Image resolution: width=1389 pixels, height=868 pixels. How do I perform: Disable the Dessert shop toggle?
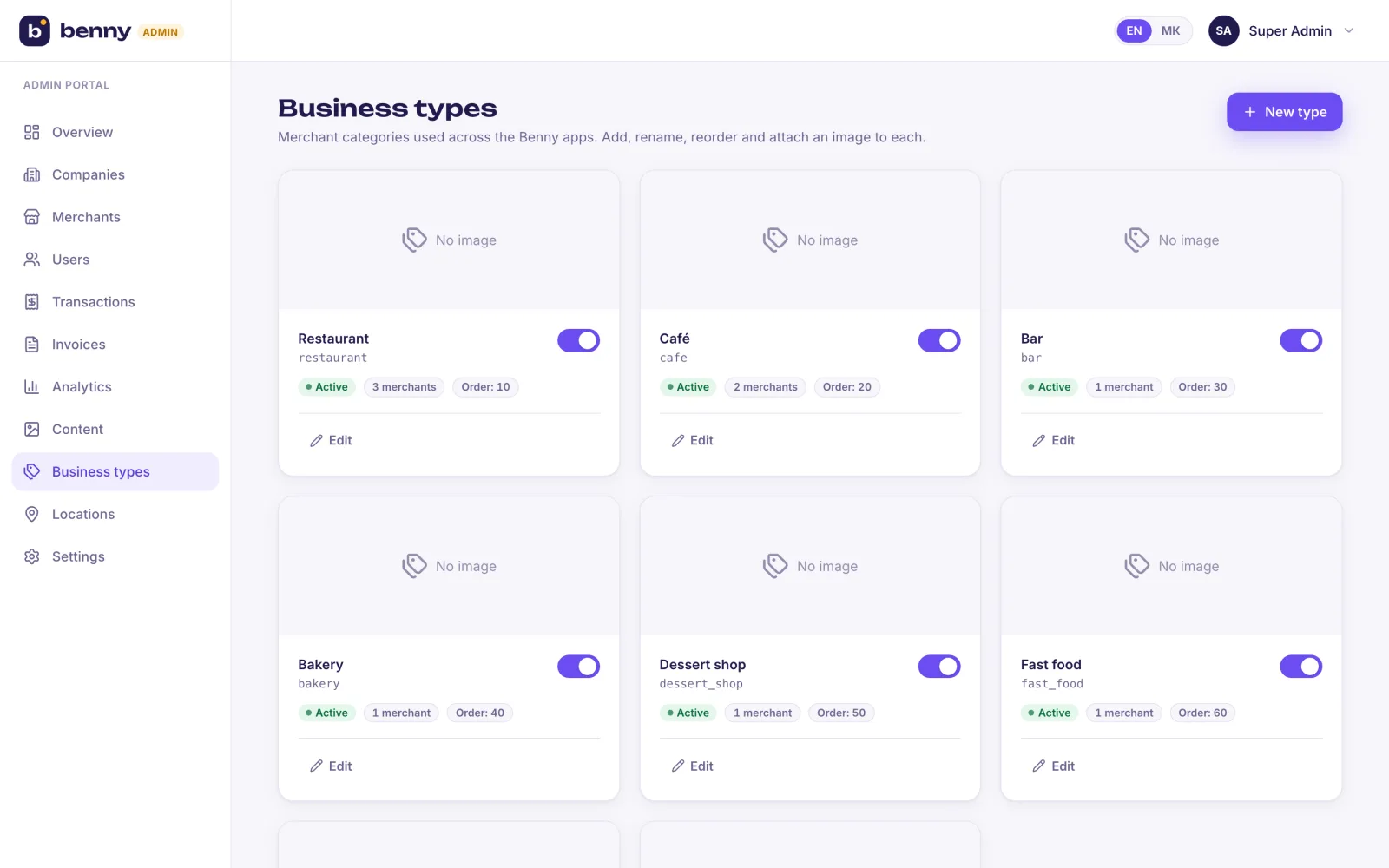(940, 667)
